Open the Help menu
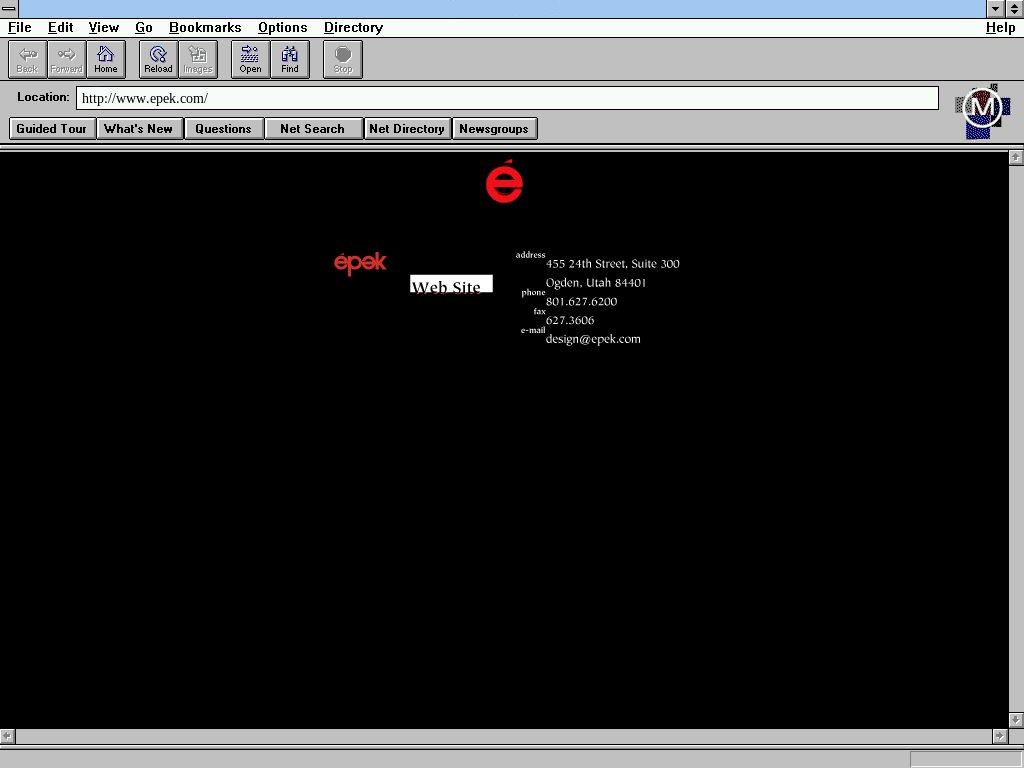The width and height of the screenshot is (1024, 768). [x=1000, y=28]
